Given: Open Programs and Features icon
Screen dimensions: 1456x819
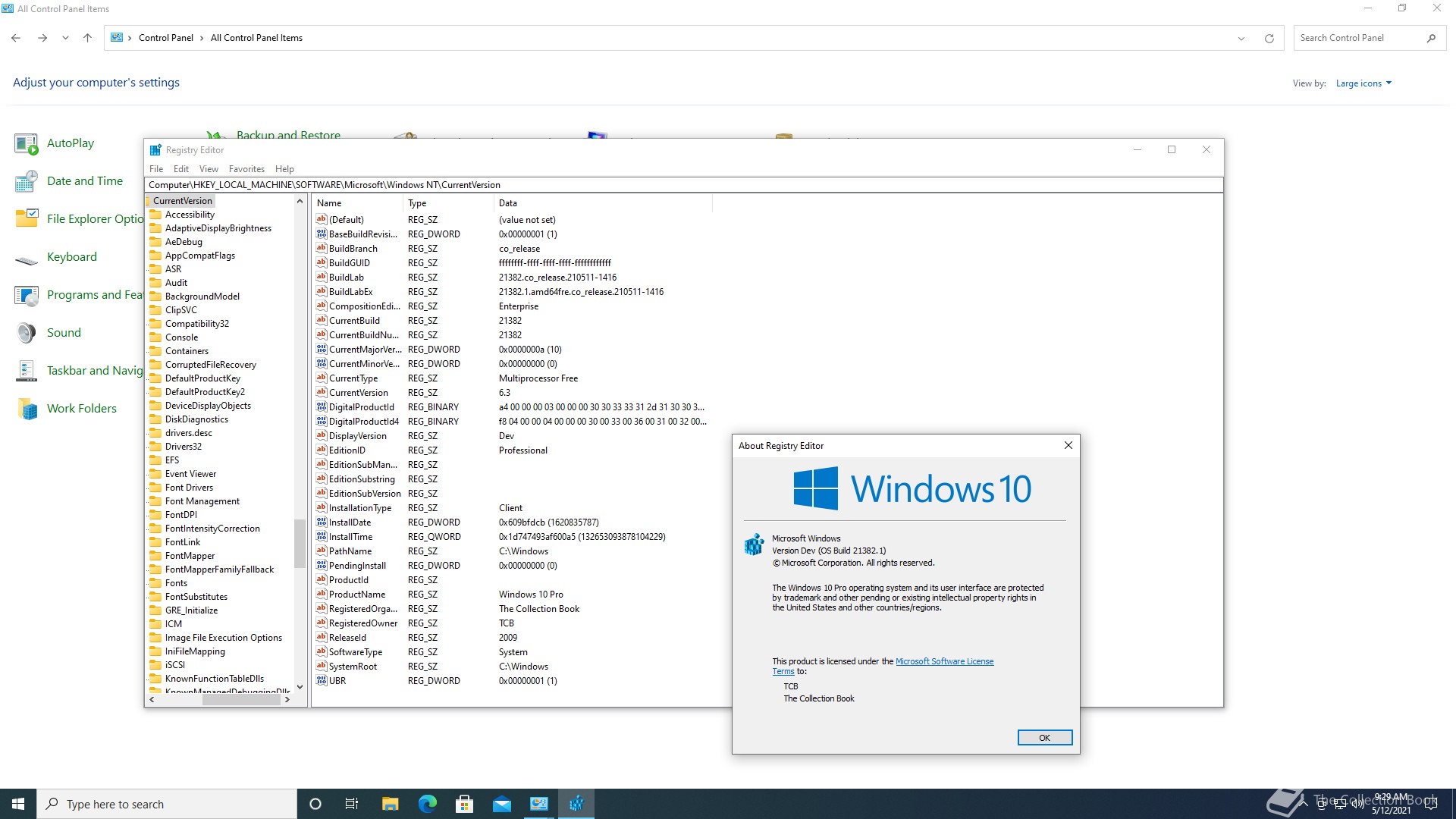Looking at the screenshot, I should (x=27, y=295).
